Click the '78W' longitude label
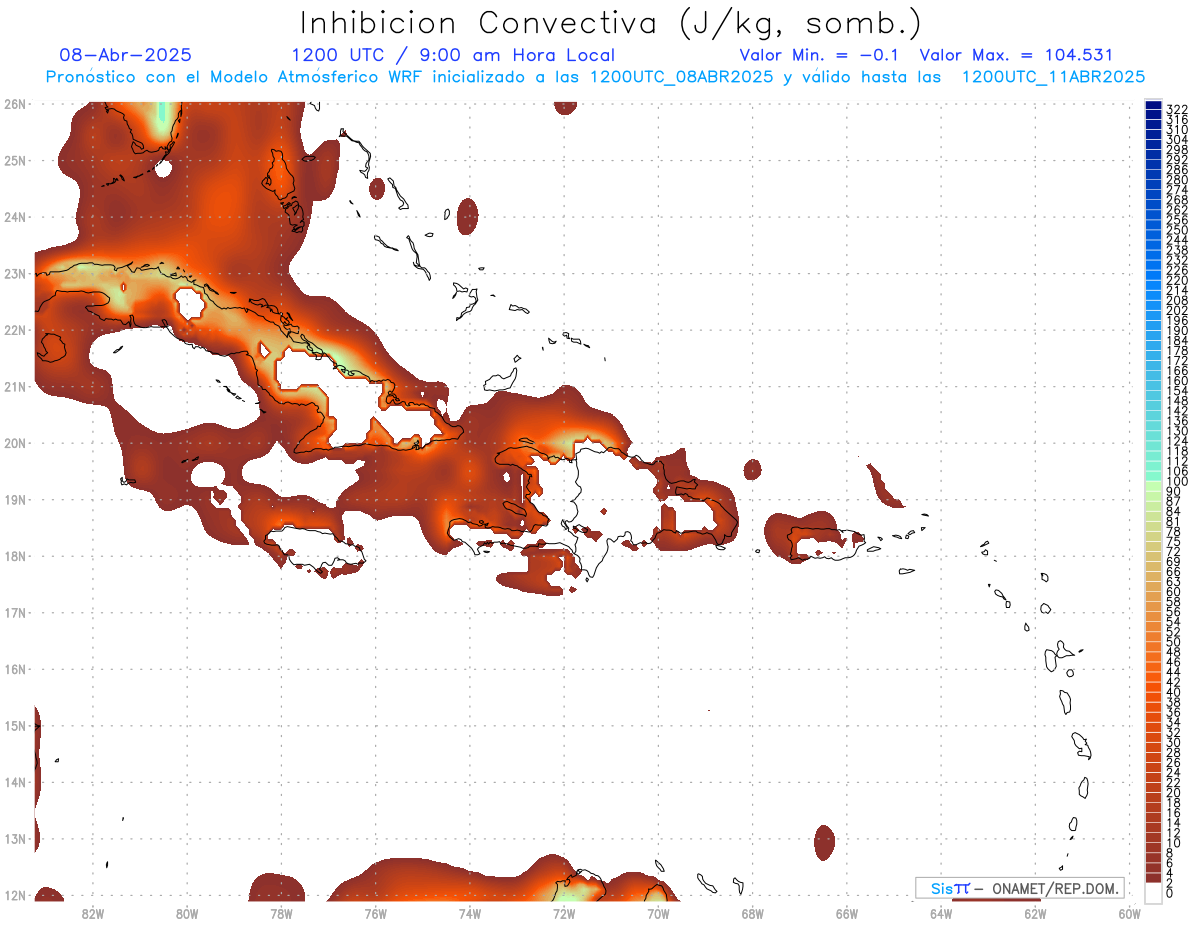1200x927 pixels. pyautogui.click(x=281, y=913)
